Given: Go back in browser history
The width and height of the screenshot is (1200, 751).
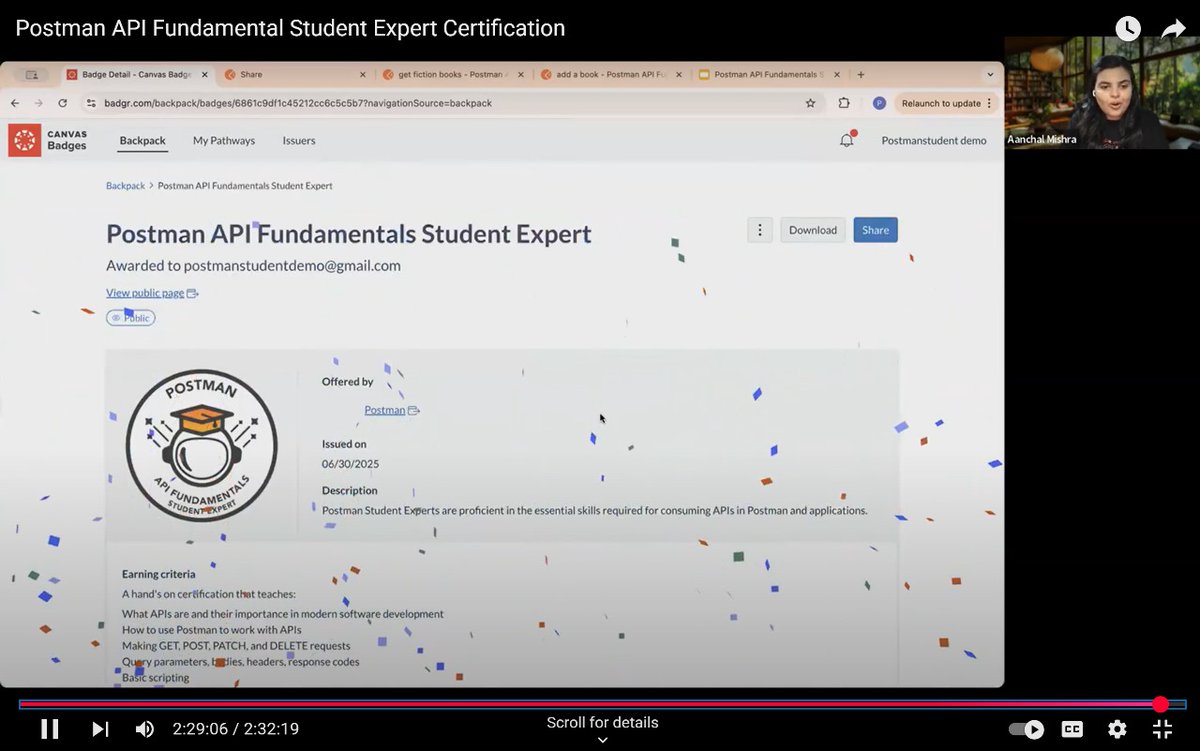Looking at the screenshot, I should point(15,103).
